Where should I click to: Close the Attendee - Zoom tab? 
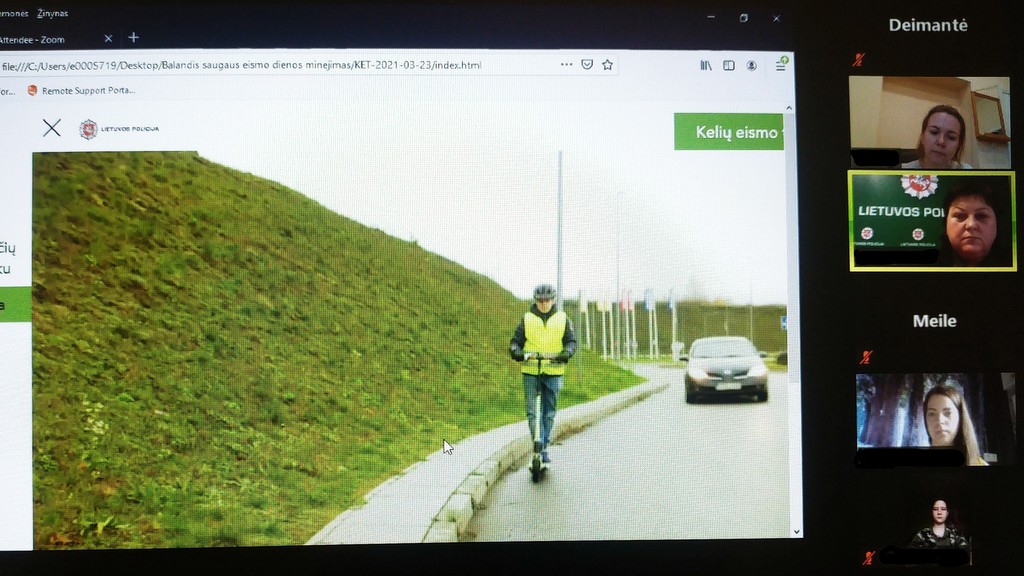click(108, 39)
